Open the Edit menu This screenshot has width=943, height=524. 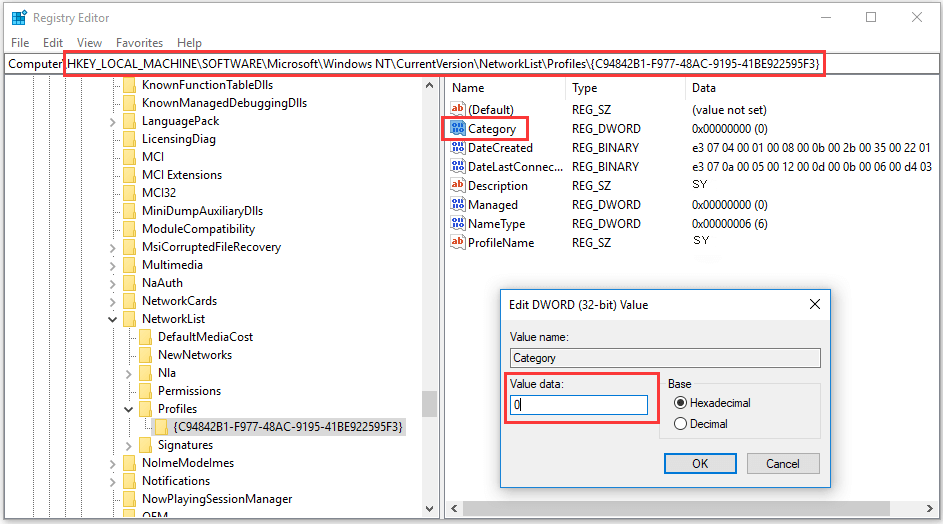[x=53, y=43]
